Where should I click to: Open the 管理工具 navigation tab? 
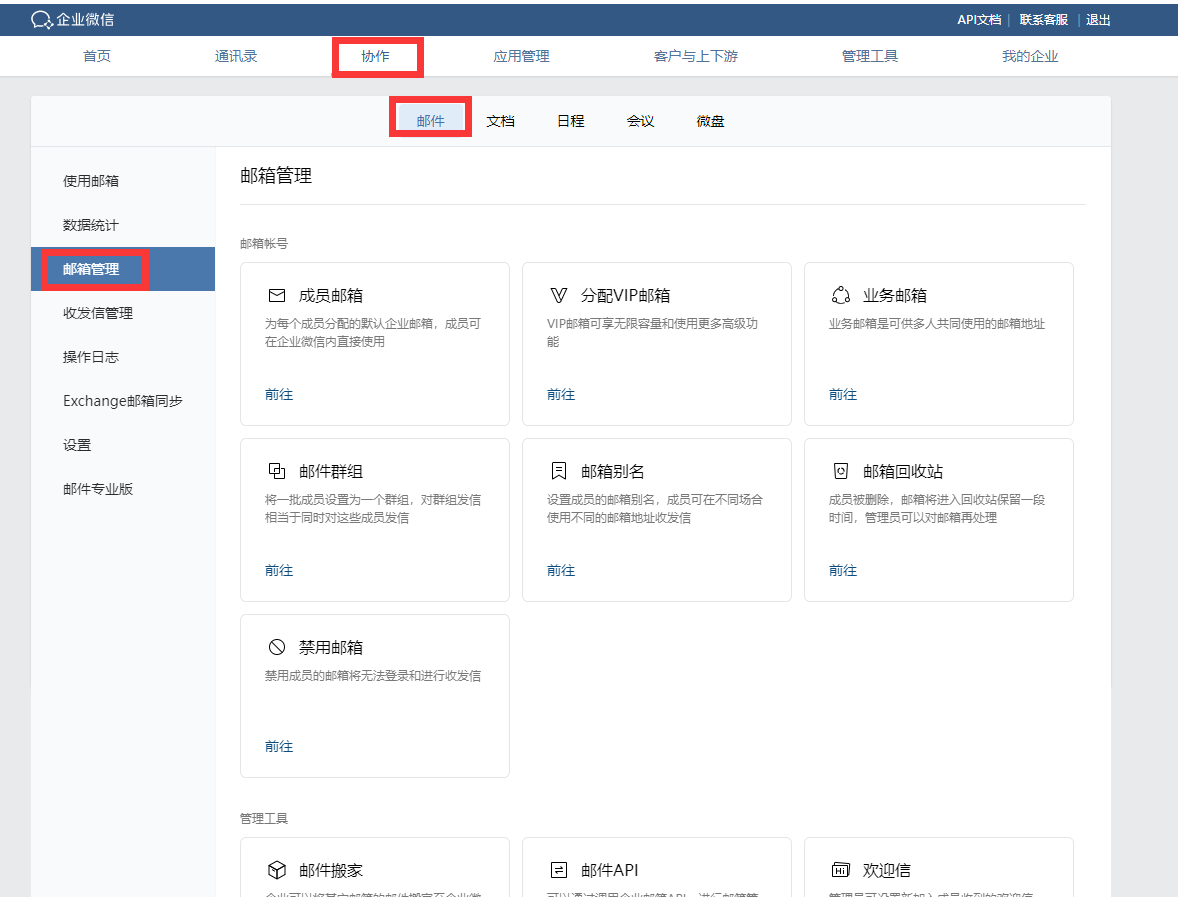click(870, 56)
